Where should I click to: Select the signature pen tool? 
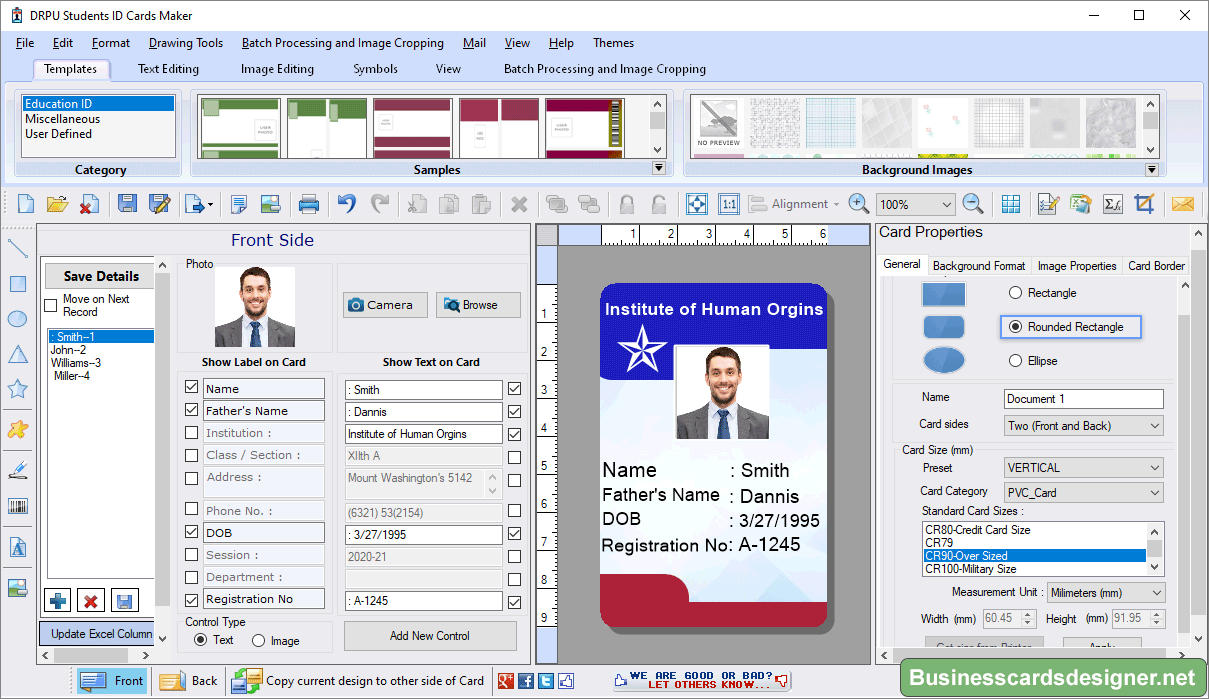click(x=17, y=468)
